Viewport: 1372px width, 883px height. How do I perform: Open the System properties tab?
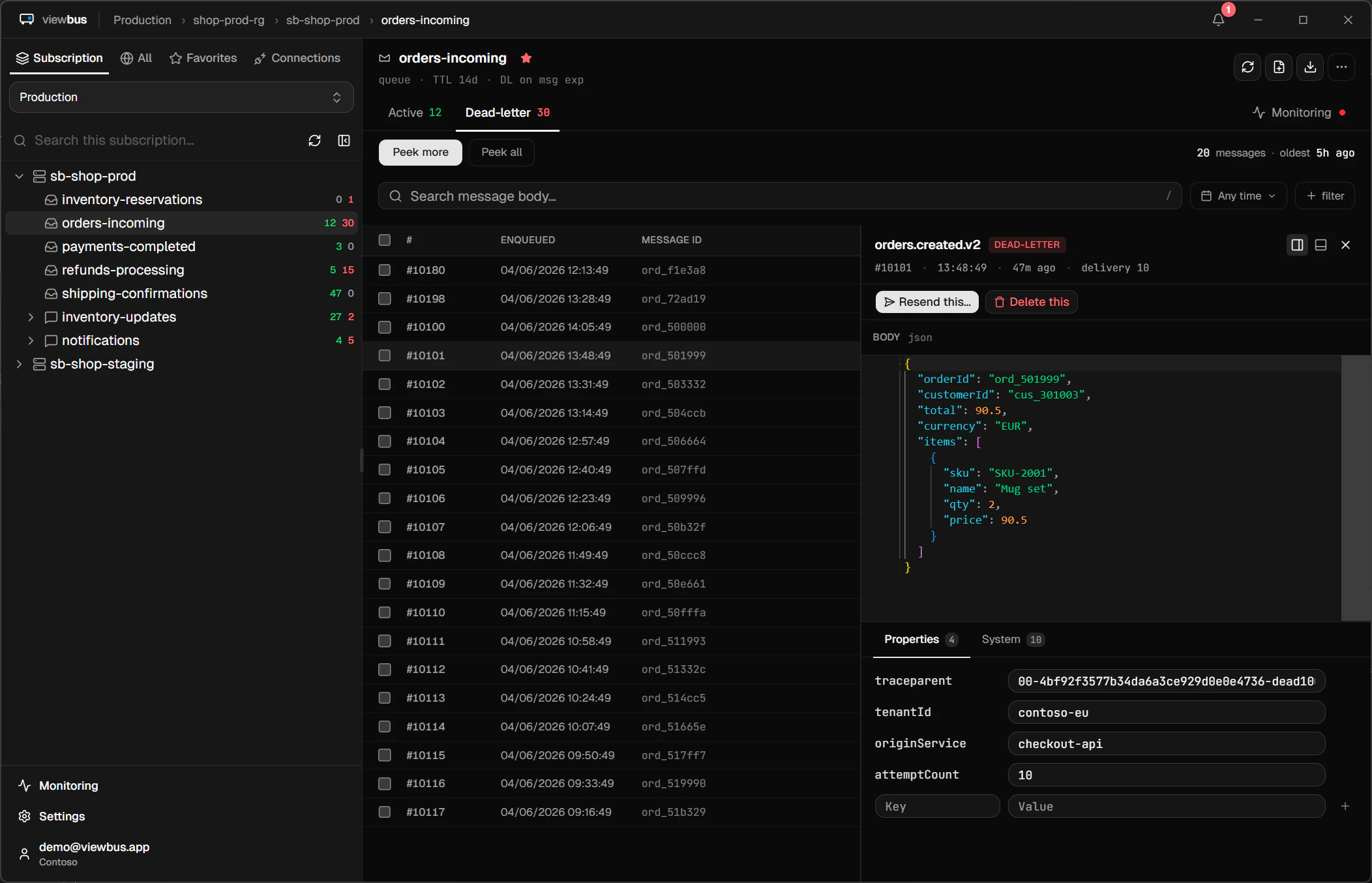[x=1013, y=639]
